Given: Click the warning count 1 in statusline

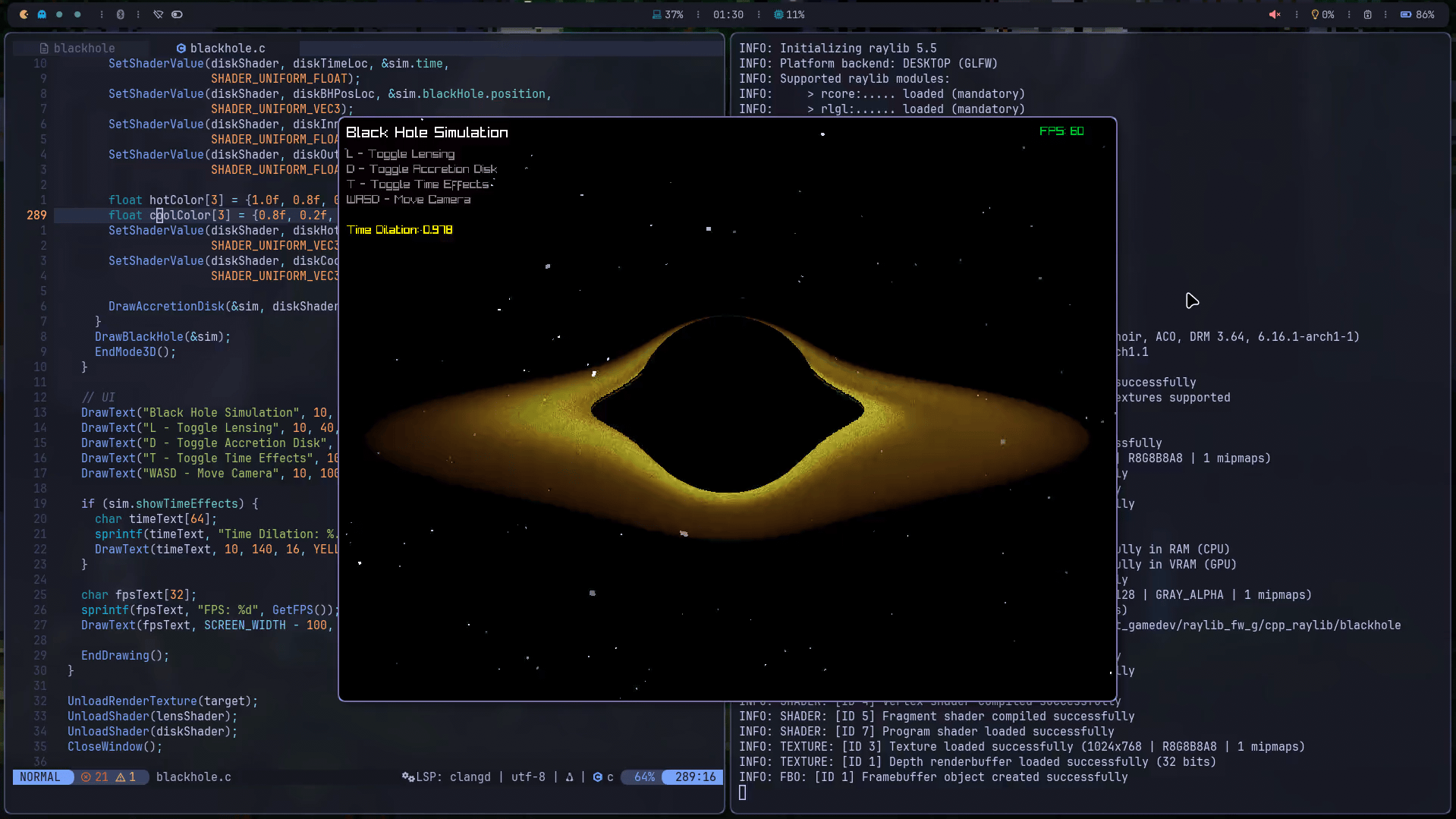Looking at the screenshot, I should pyautogui.click(x=126, y=776).
